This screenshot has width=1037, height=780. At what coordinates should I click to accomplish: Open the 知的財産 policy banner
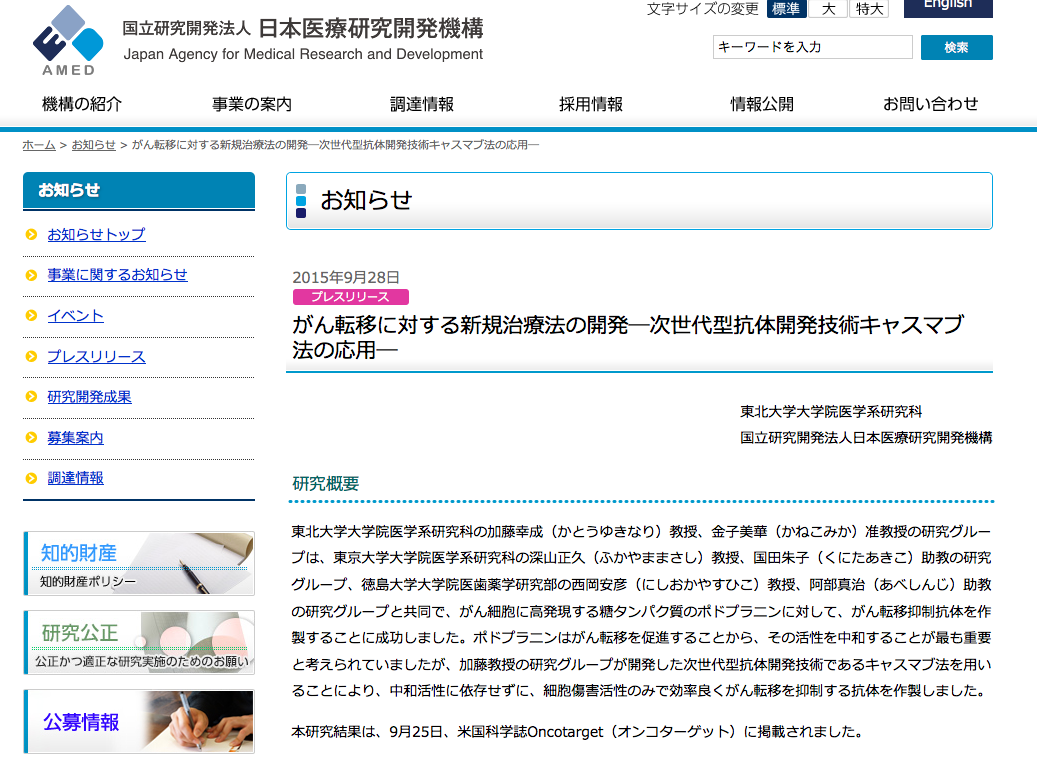139,564
